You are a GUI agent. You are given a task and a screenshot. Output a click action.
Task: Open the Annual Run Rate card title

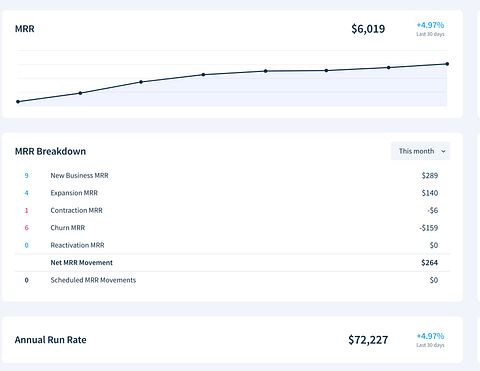50,340
